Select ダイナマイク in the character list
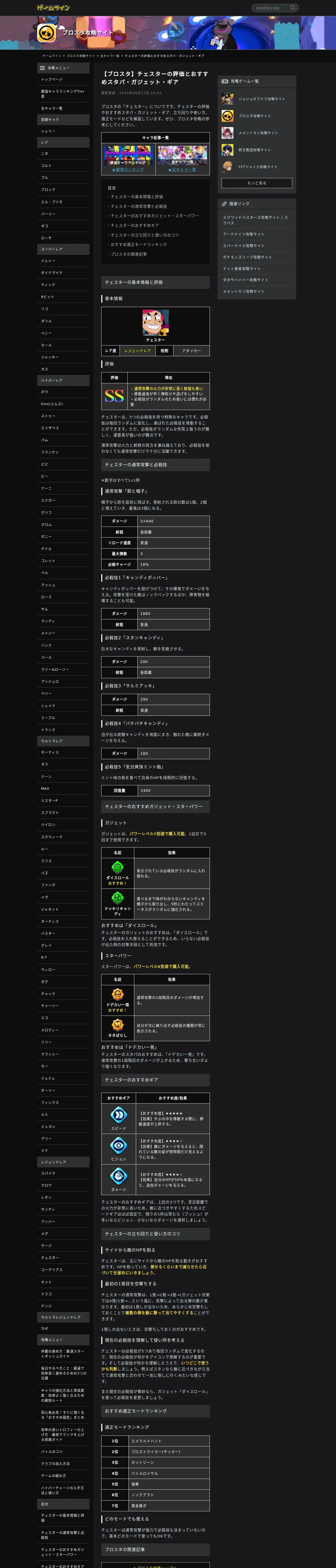The width and height of the screenshot is (336, 1568). 63,273
